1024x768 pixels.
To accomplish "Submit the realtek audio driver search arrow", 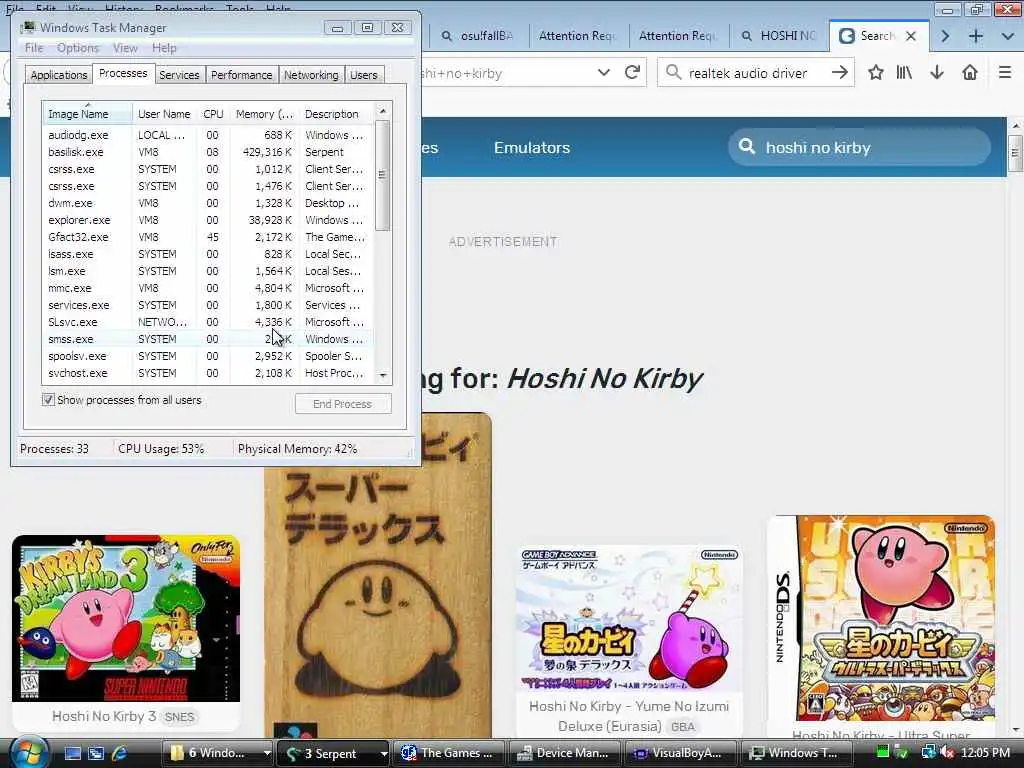I will 840,72.
